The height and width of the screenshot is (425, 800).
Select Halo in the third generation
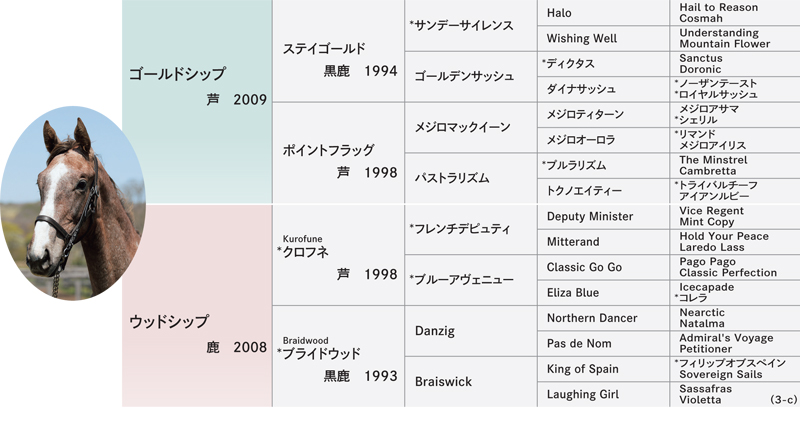click(603, 13)
